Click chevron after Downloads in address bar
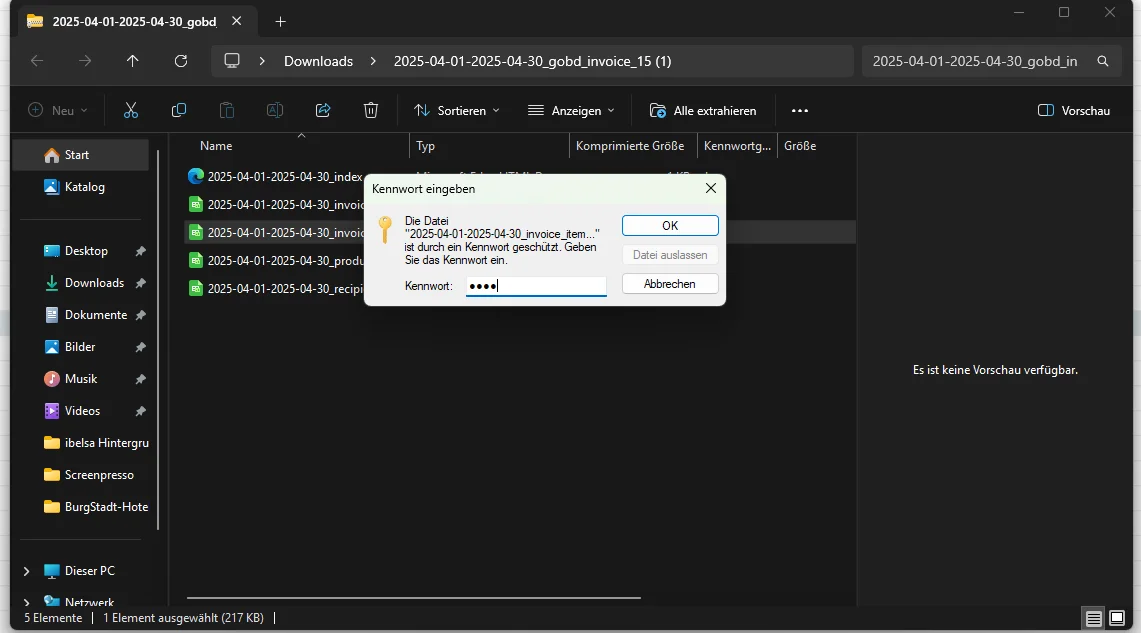The height and width of the screenshot is (633, 1141). click(373, 61)
